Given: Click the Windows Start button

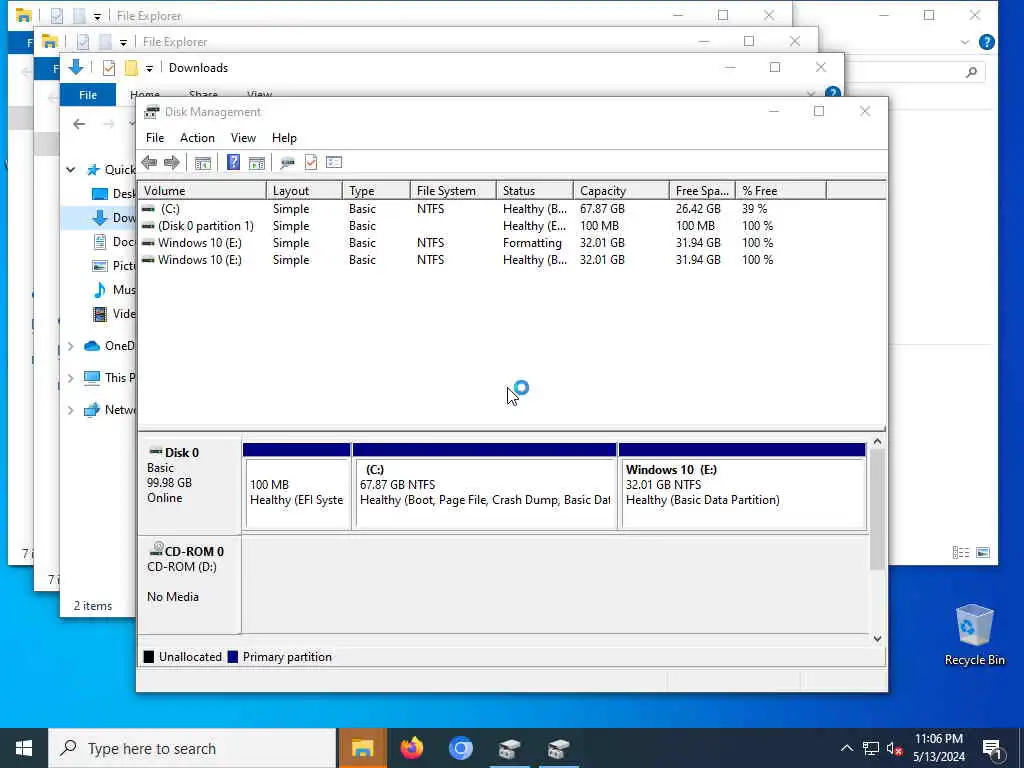Looking at the screenshot, I should coord(24,748).
